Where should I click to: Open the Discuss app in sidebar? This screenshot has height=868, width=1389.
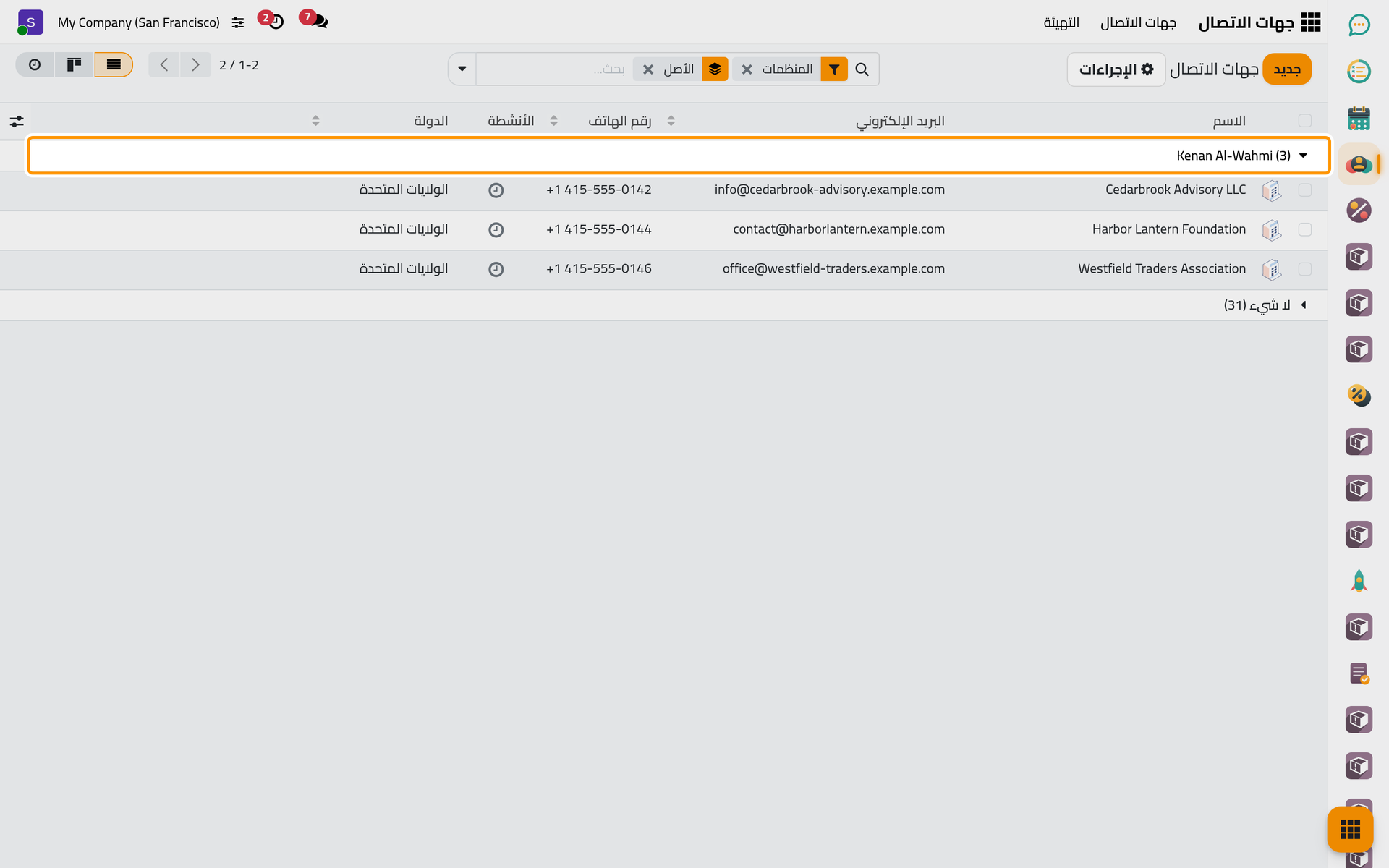click(x=1359, y=25)
